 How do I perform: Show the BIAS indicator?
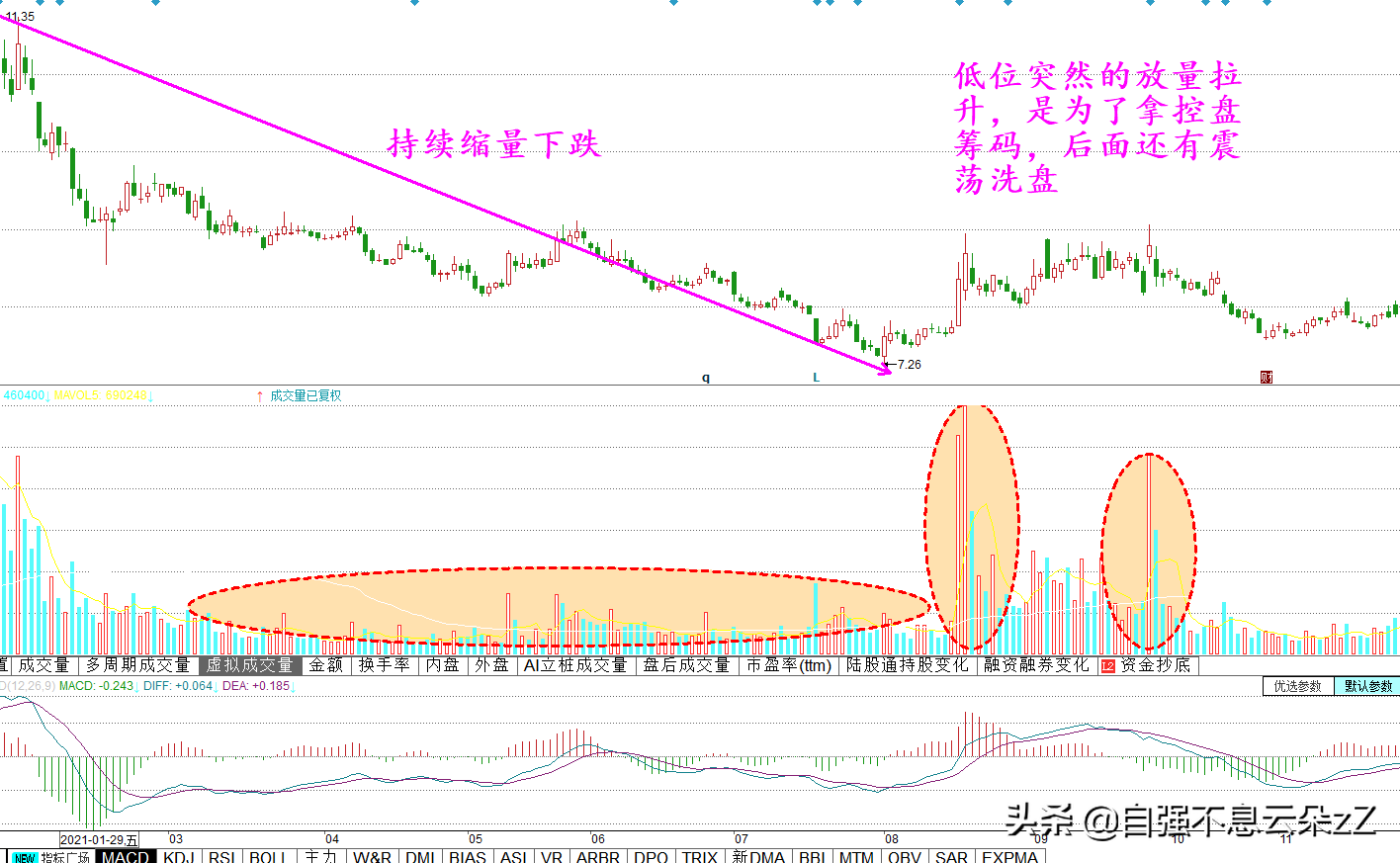click(468, 857)
